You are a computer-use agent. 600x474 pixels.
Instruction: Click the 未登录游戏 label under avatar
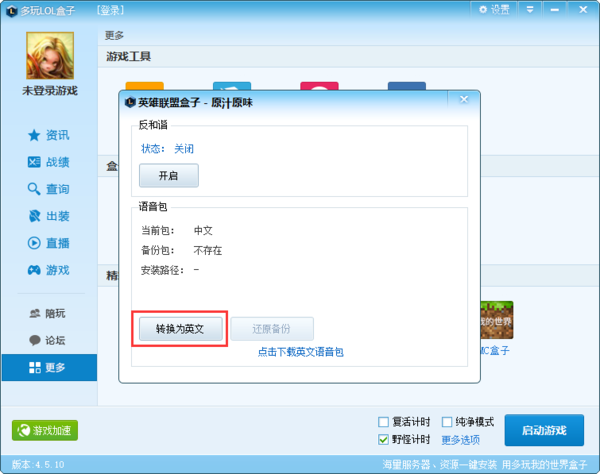tap(50, 91)
